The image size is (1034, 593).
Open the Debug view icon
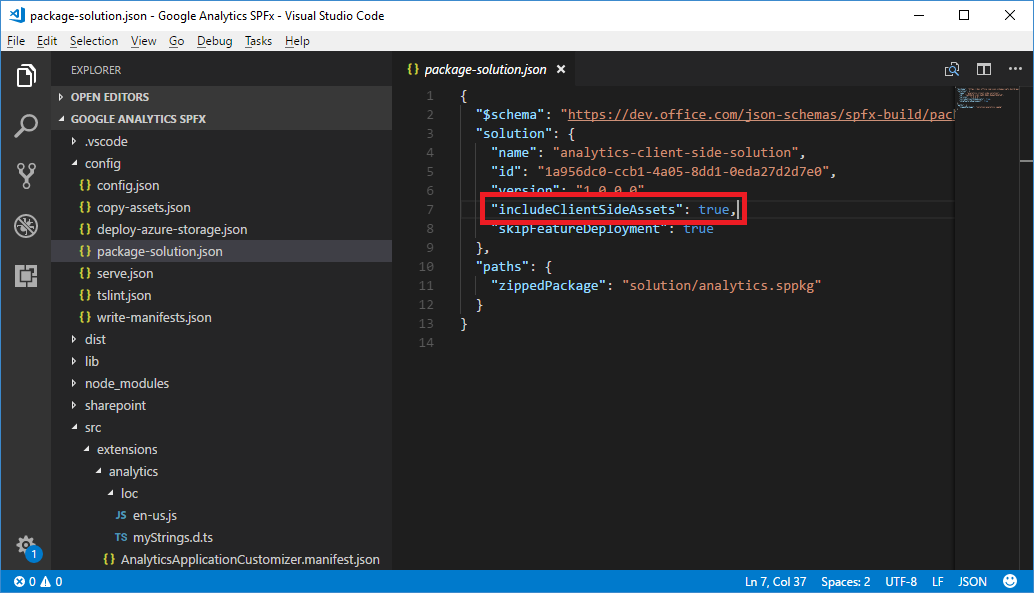[26, 226]
